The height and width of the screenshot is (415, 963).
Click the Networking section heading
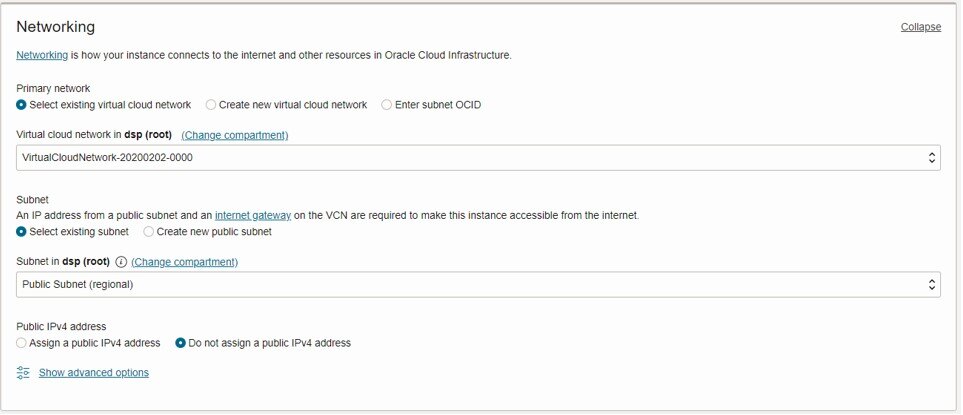55,27
